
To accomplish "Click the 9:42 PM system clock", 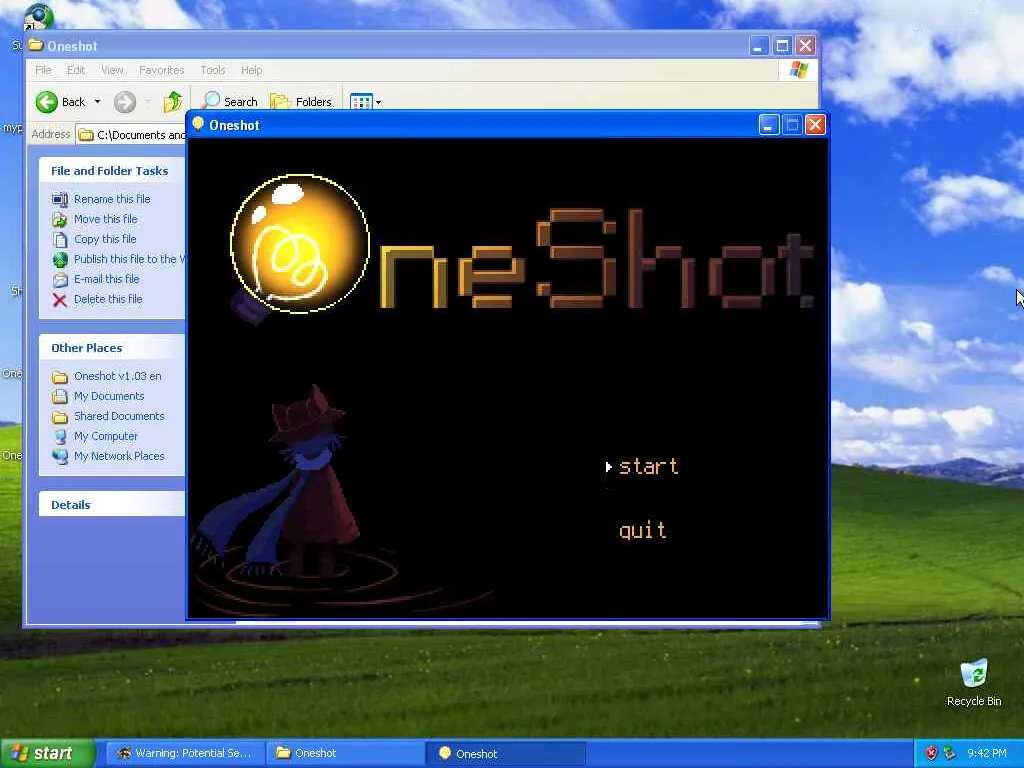I will (x=987, y=753).
